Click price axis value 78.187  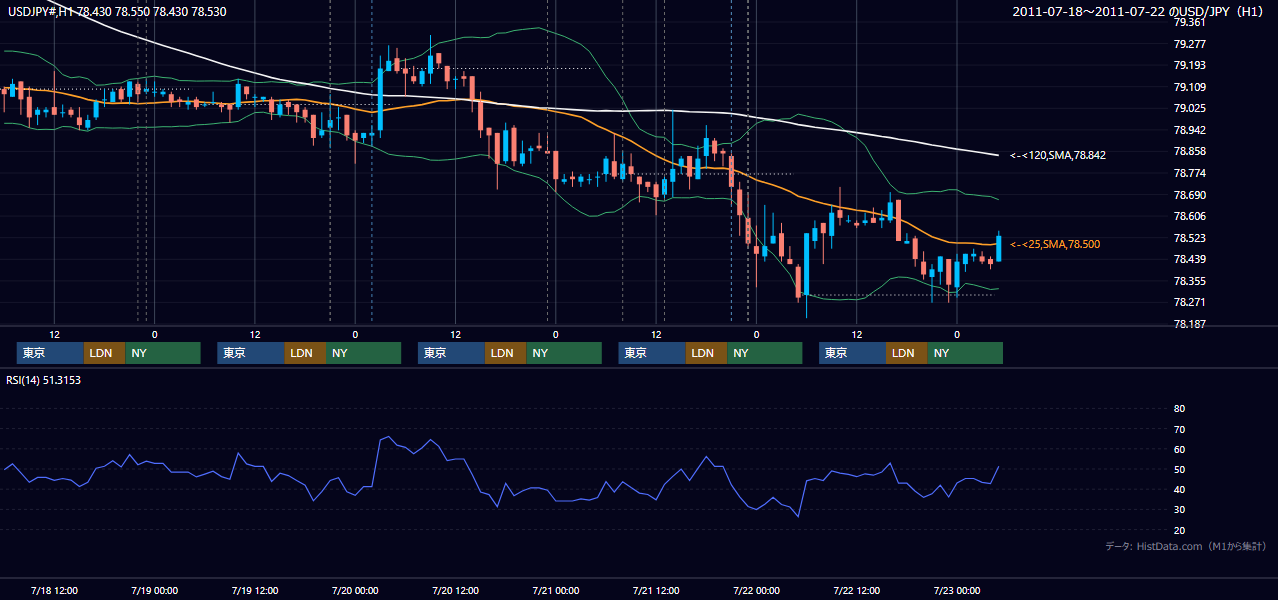(x=1189, y=324)
